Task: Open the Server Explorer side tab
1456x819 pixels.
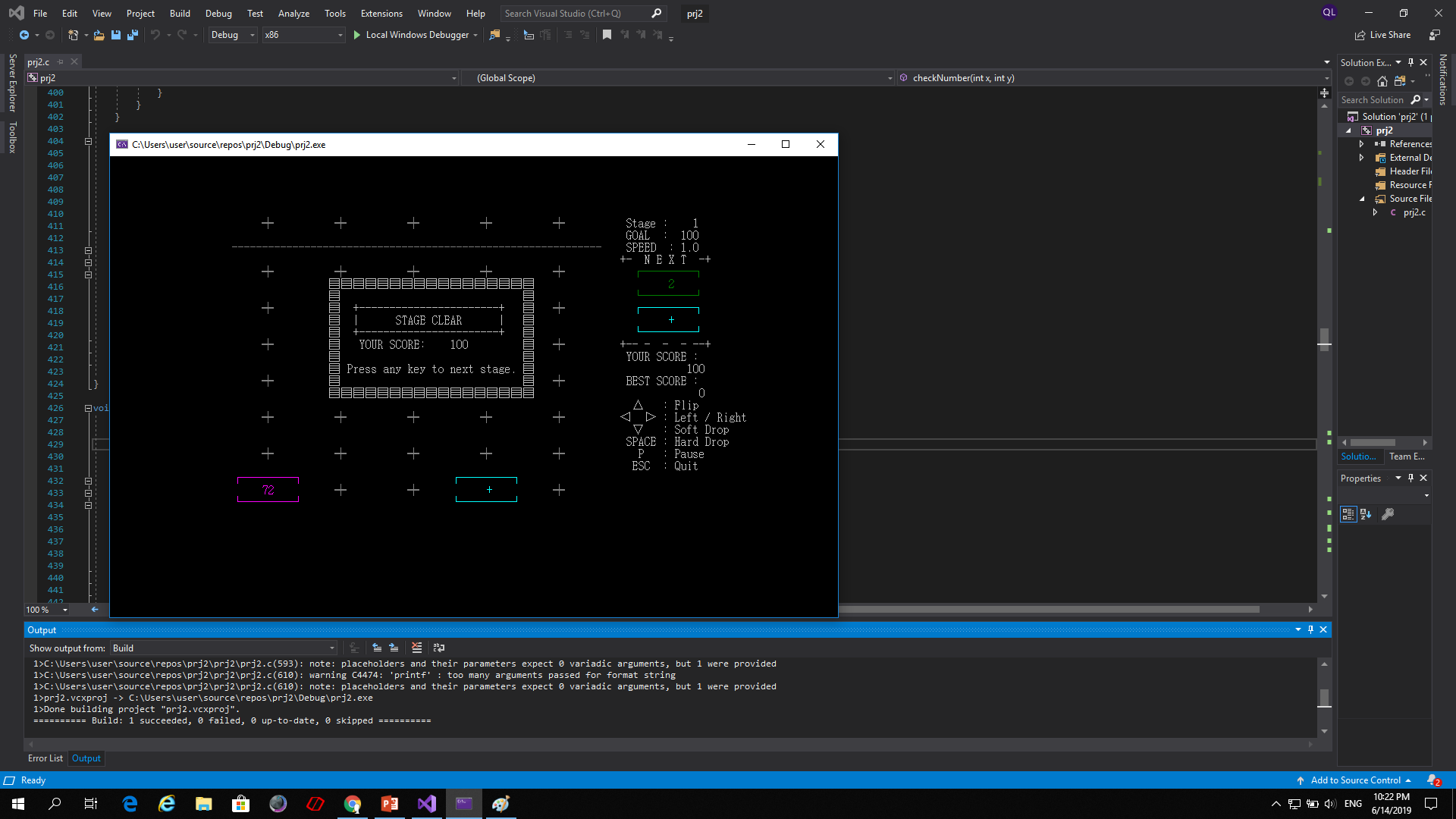Action: tap(12, 83)
